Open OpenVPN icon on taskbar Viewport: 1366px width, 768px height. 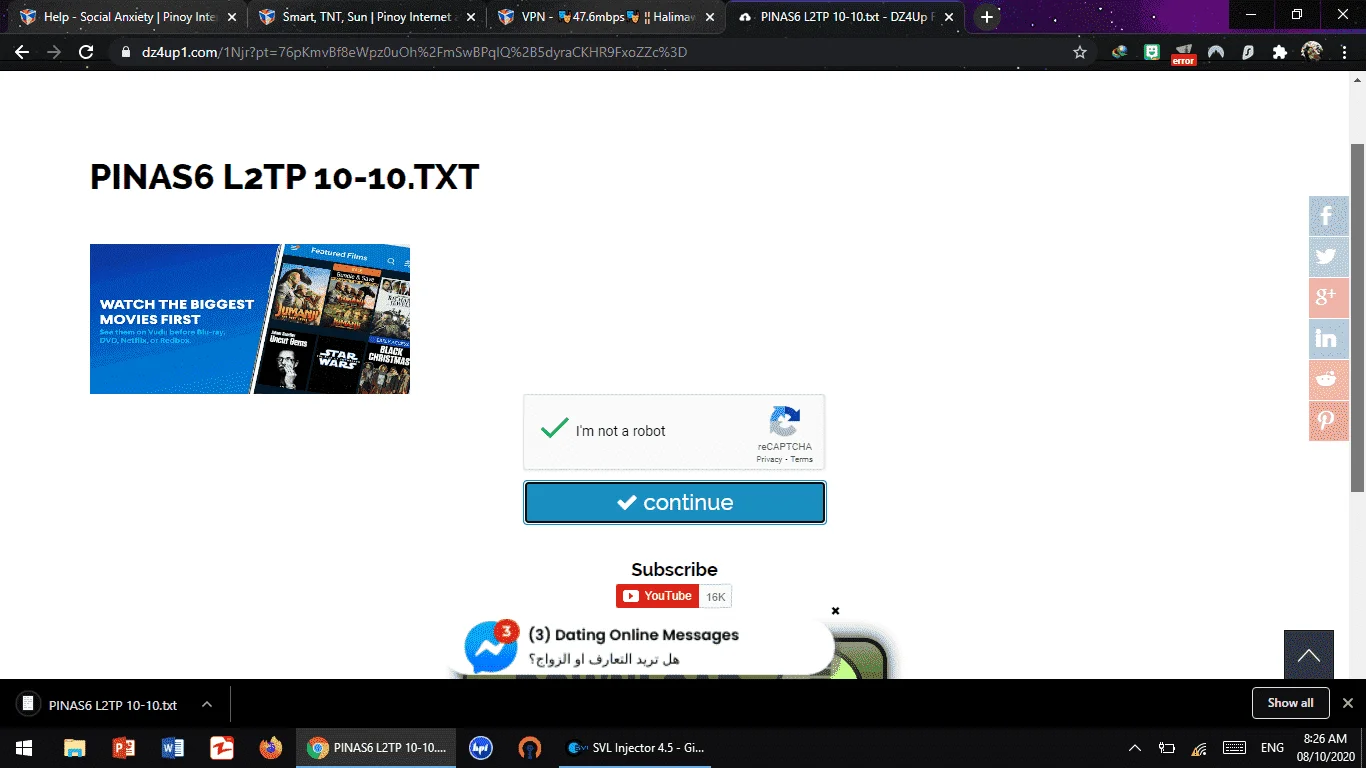(530, 747)
